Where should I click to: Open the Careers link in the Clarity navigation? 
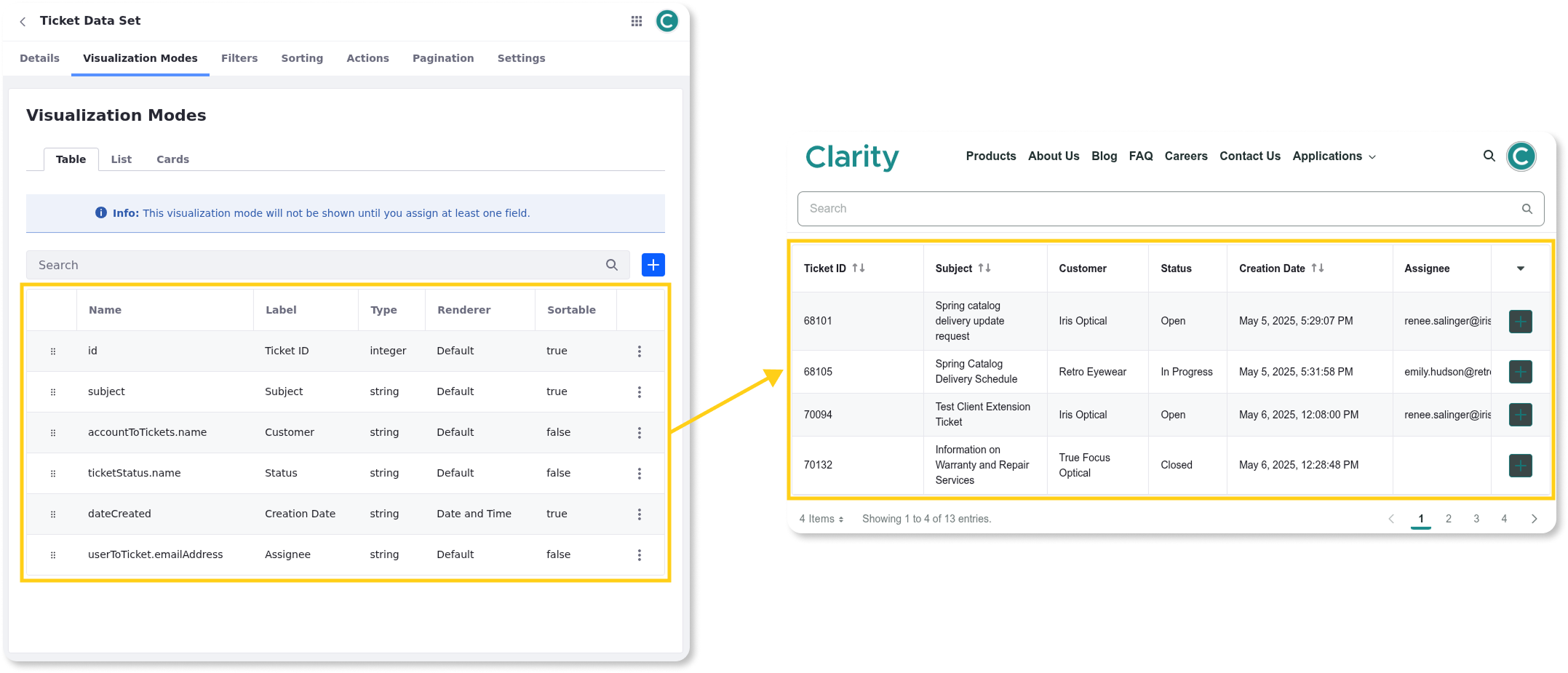tap(1186, 156)
